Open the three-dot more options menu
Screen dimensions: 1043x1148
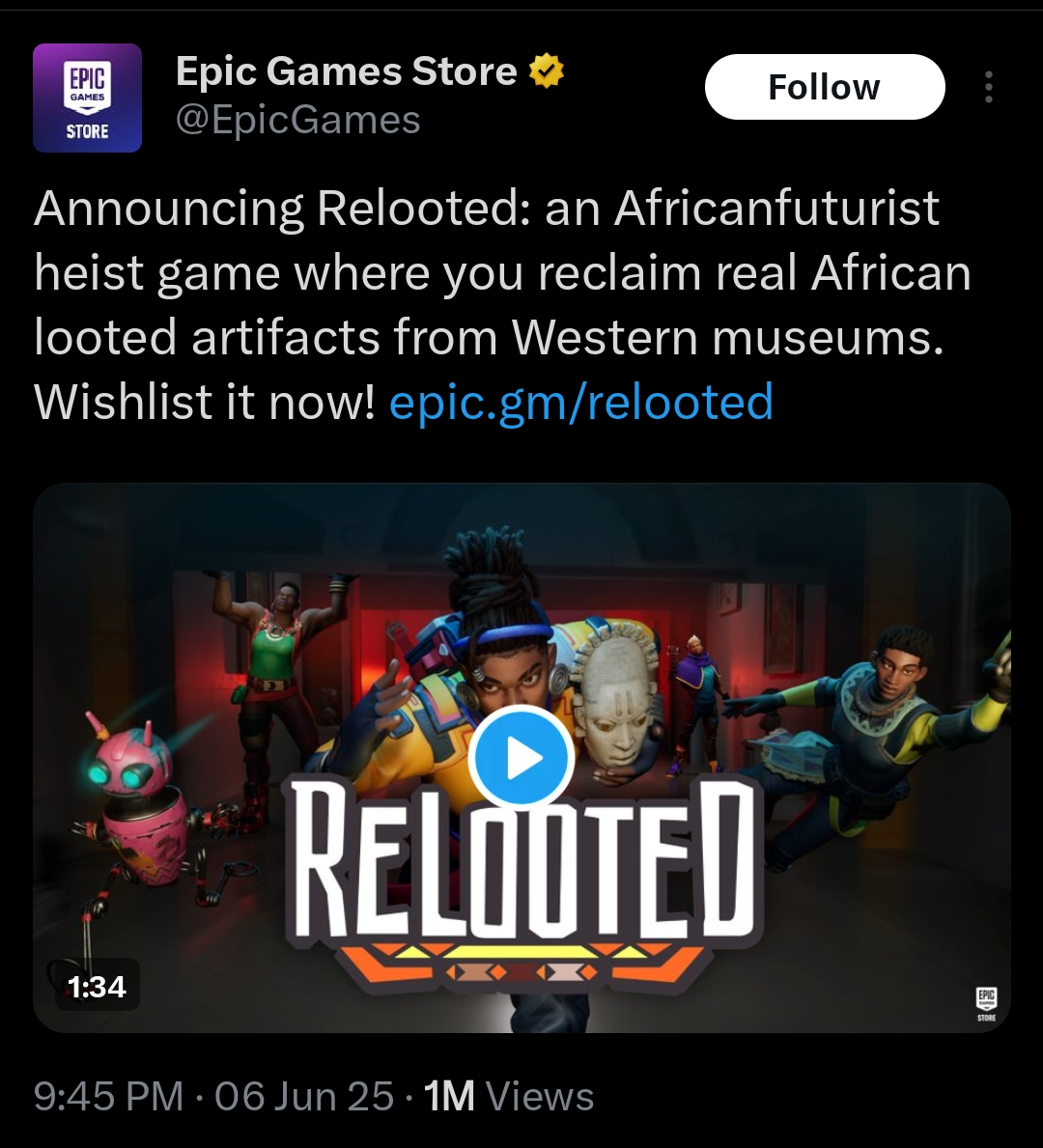988,86
